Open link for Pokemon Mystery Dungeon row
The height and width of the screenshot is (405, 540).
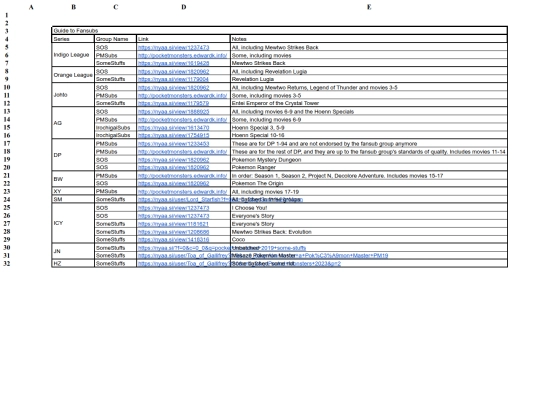[x=174, y=160]
